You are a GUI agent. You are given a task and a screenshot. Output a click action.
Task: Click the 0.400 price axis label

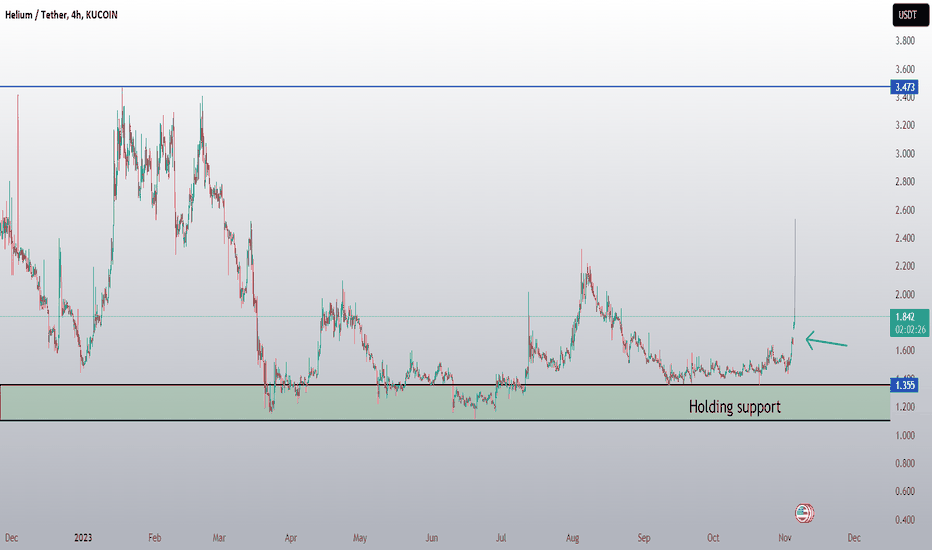click(x=905, y=520)
